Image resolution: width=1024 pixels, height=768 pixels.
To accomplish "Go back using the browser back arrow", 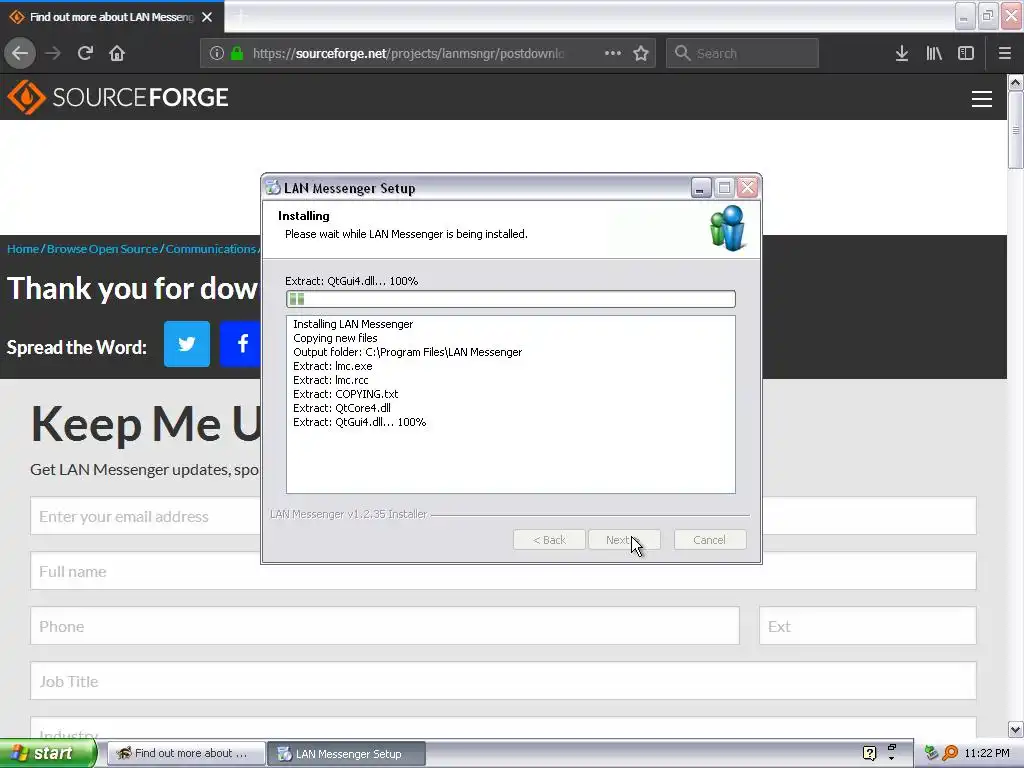I will click(20, 54).
